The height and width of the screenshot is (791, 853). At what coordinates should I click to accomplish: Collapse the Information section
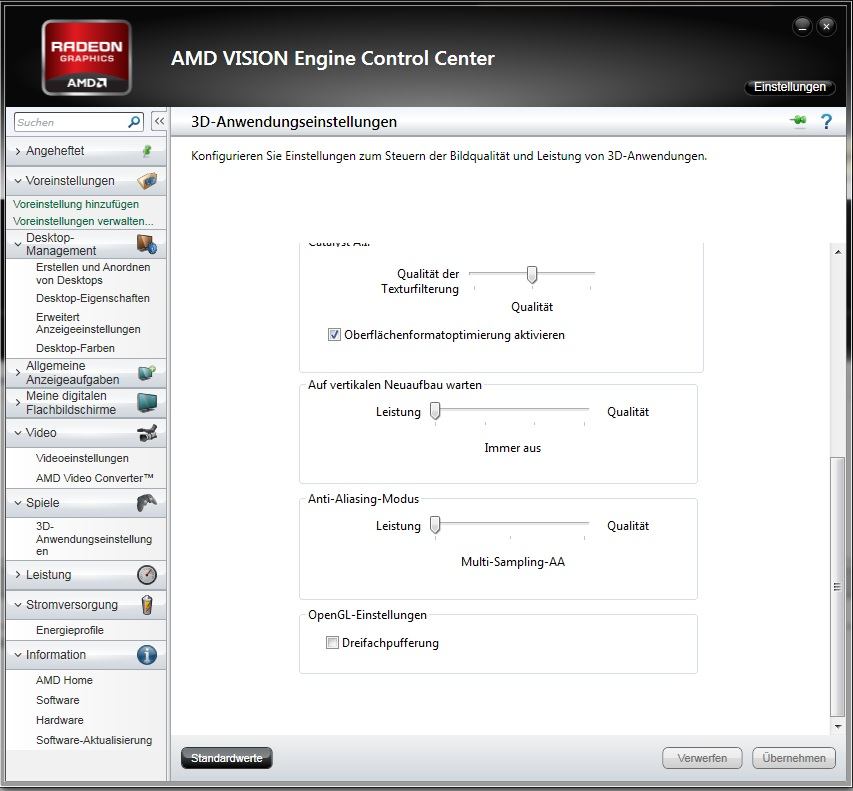(18, 654)
